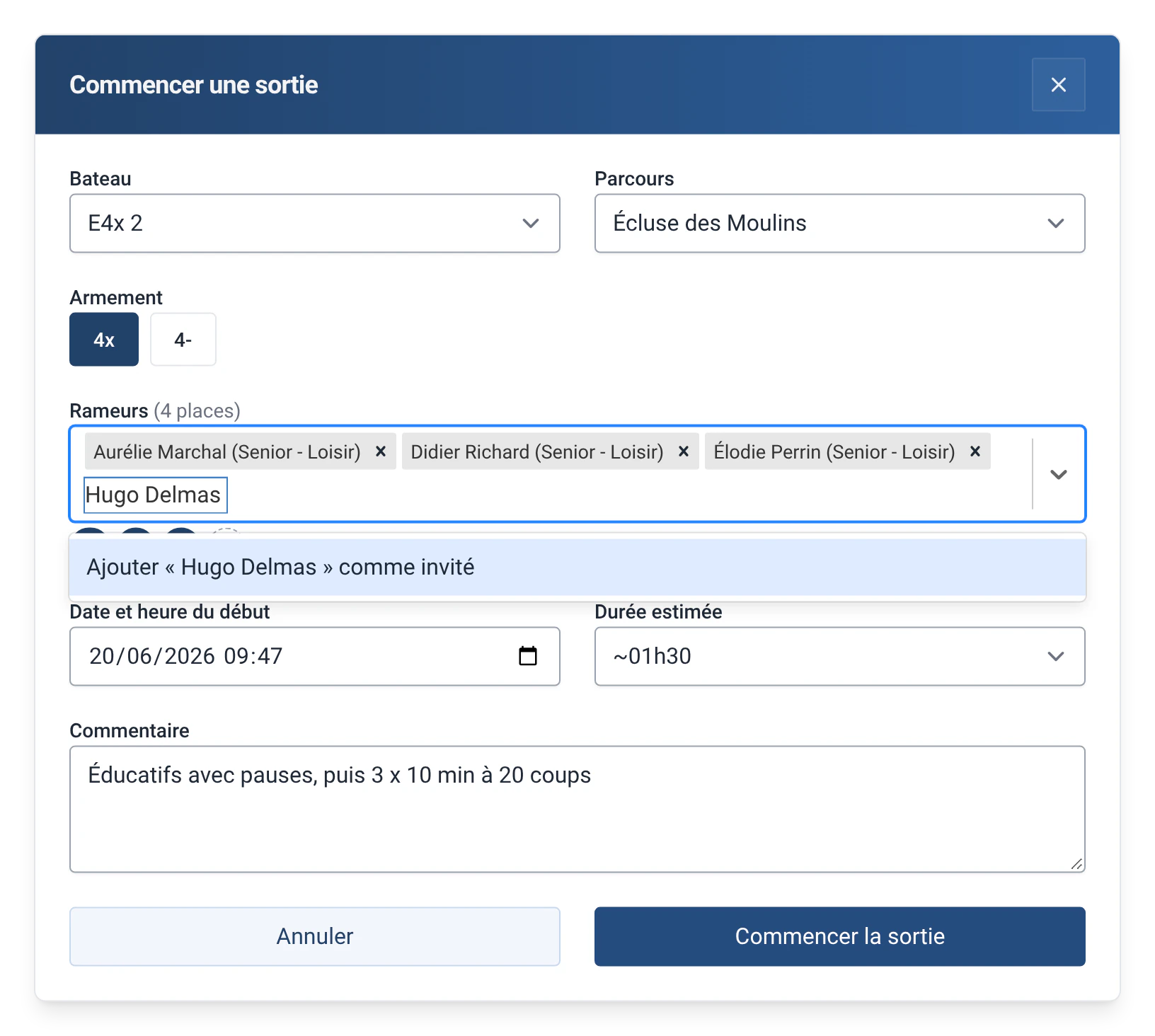This screenshot has width=1155, height=1036.
Task: Open the Bateau dropdown showing E4x 2
Action: click(315, 223)
